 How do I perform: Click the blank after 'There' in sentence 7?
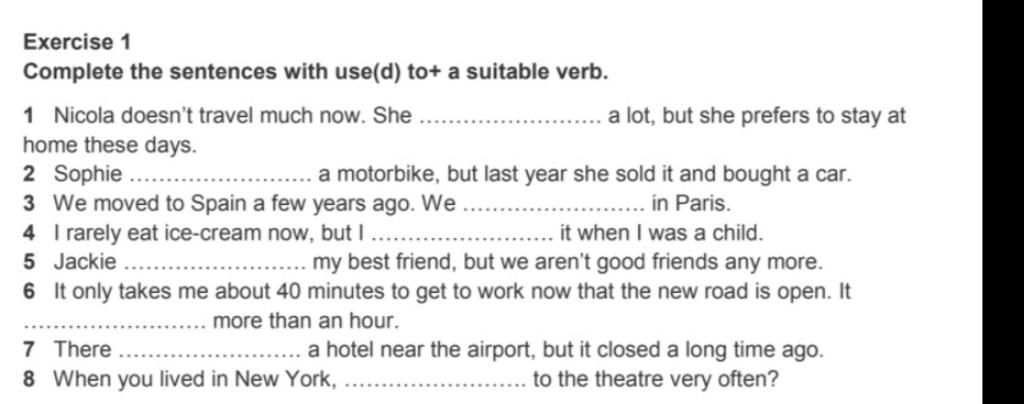pyautogui.click(x=210, y=356)
